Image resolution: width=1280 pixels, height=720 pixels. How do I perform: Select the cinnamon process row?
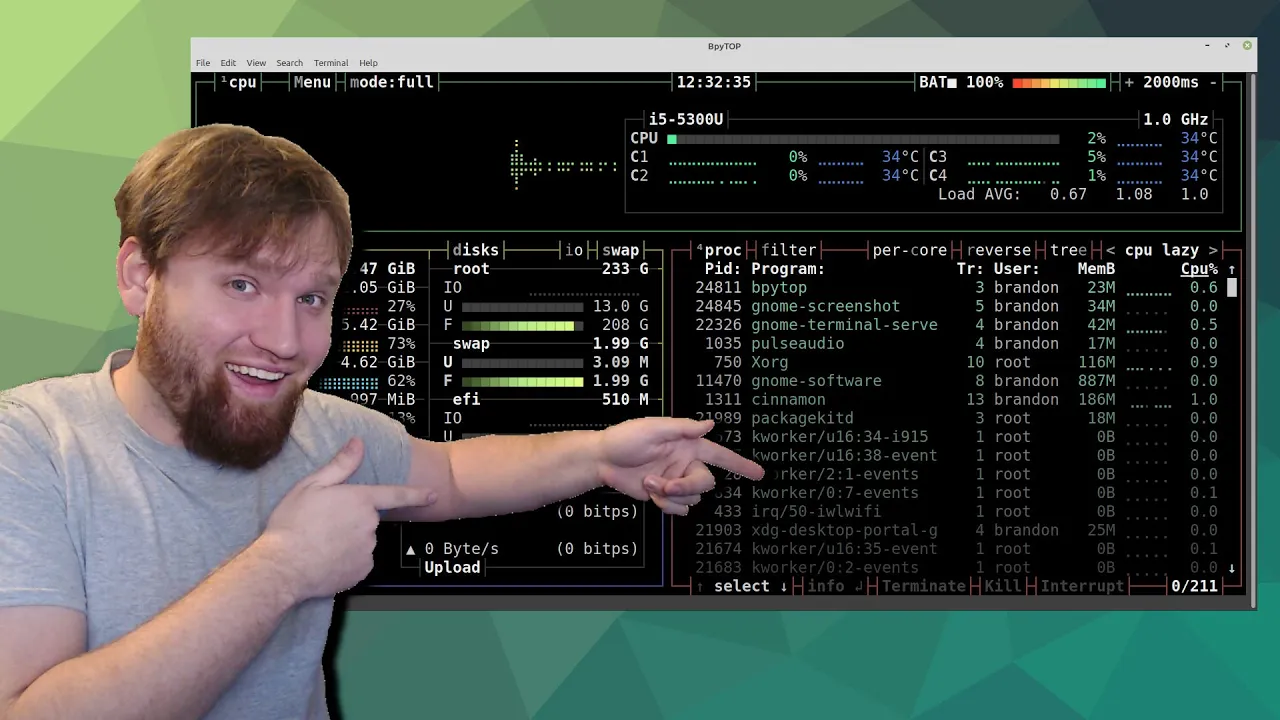tap(956, 400)
